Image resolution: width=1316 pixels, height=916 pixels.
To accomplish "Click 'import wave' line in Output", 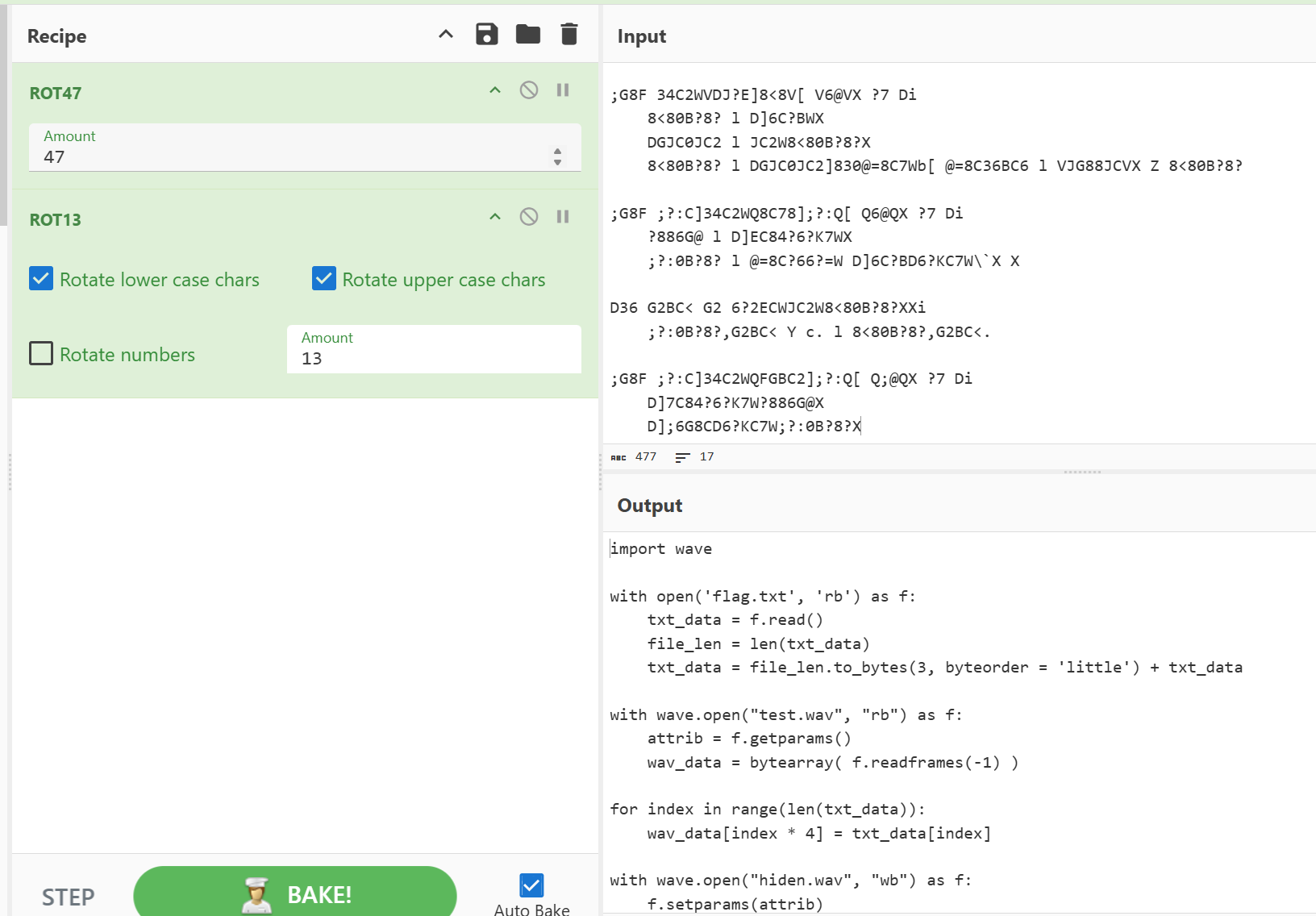I will 661,549.
